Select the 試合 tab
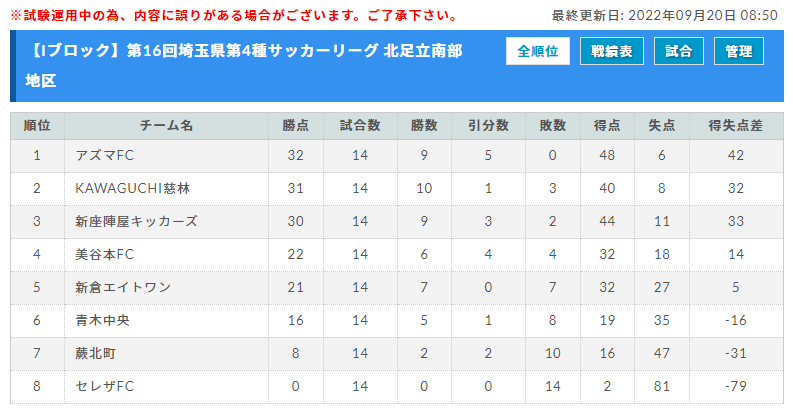The width and height of the screenshot is (793, 413). [679, 51]
